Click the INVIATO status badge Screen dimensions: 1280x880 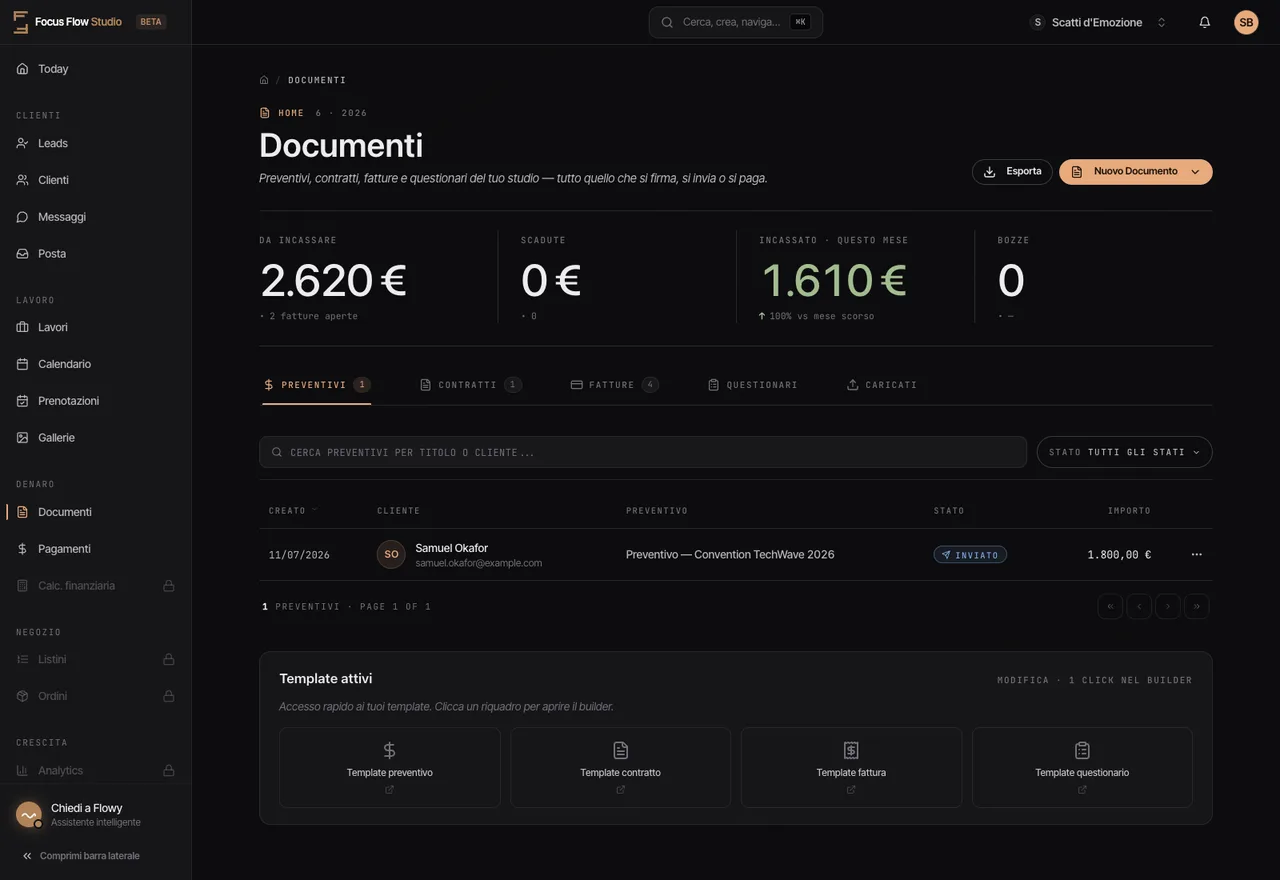(970, 555)
